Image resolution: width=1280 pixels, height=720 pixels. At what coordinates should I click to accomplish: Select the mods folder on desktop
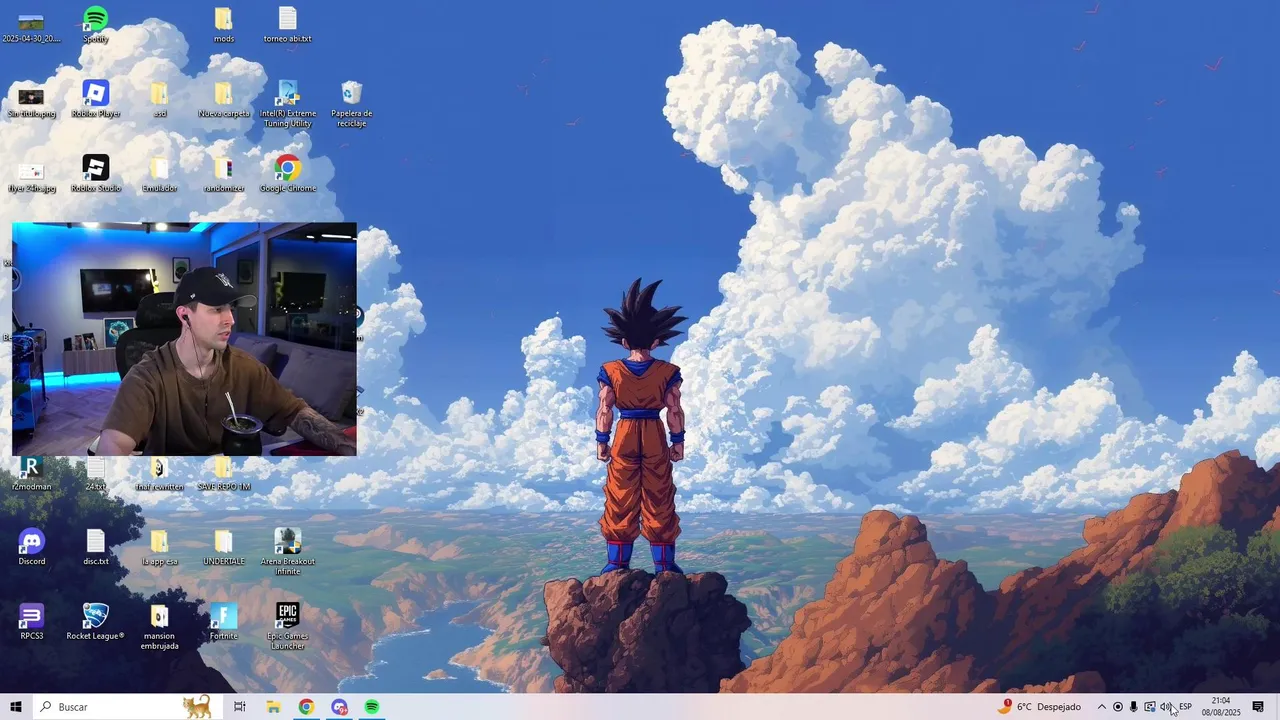223,24
